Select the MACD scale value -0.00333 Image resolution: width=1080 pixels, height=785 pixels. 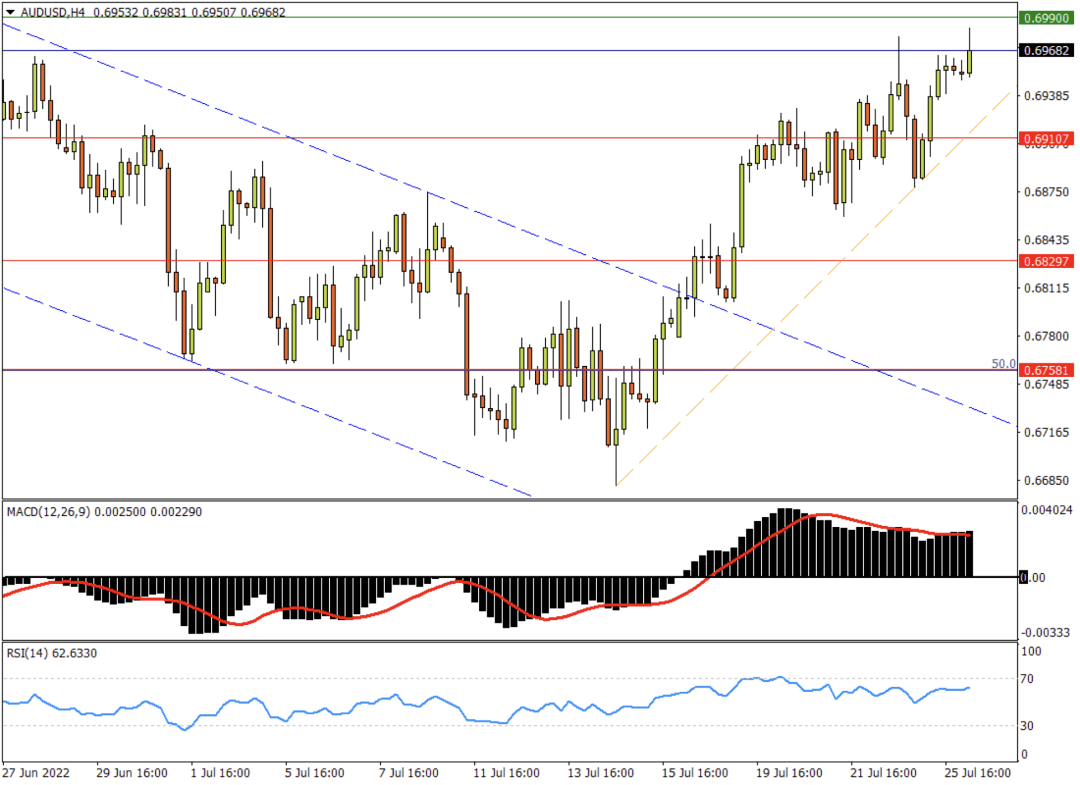(1047, 632)
